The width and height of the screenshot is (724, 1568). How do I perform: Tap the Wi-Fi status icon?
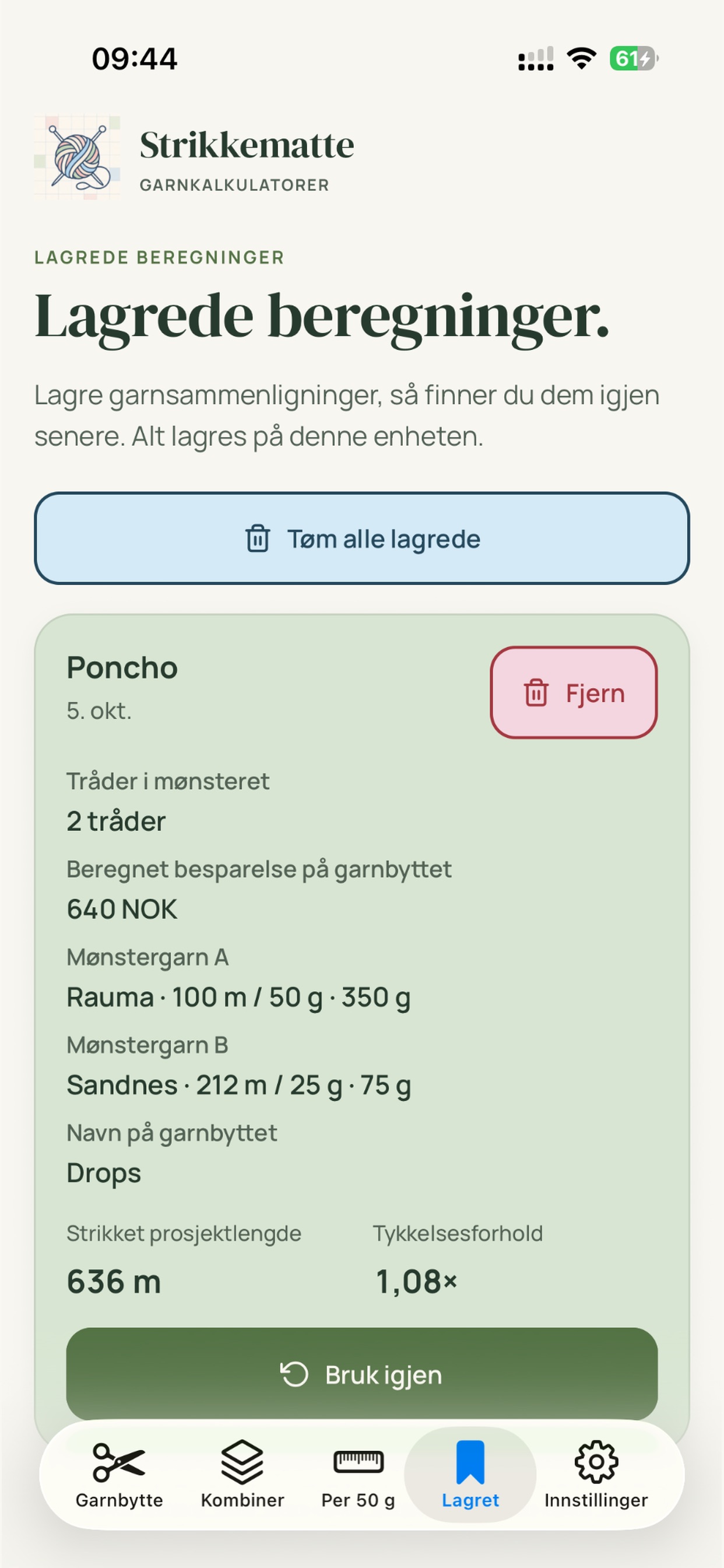pos(581,58)
